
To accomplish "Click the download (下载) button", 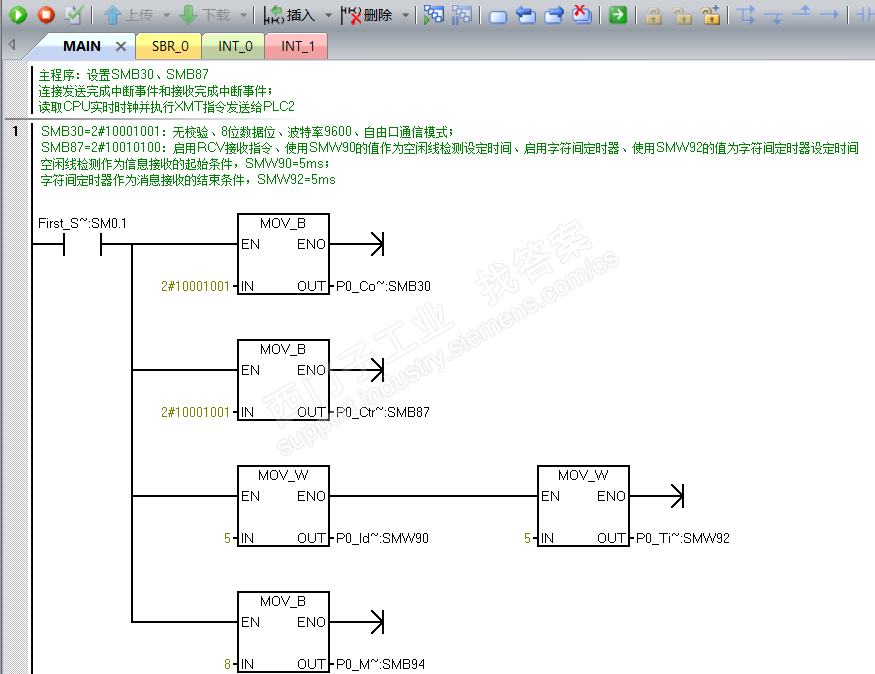I will 205,15.
